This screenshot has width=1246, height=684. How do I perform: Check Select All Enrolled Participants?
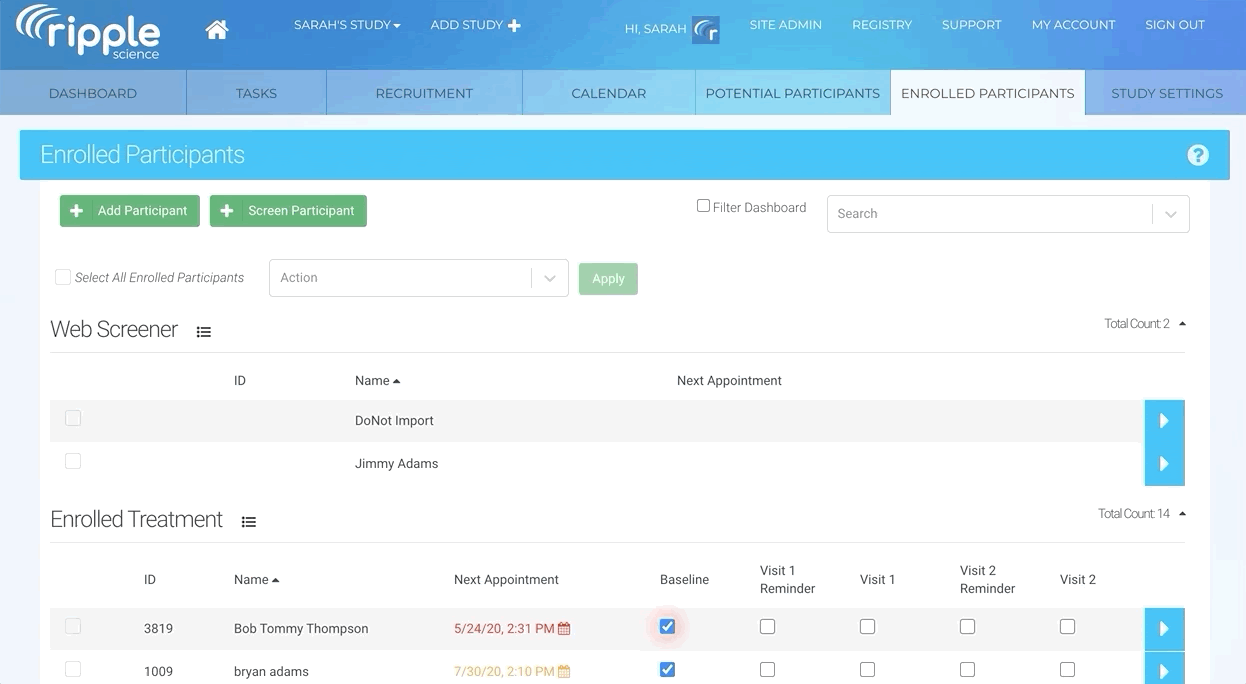[x=63, y=277]
